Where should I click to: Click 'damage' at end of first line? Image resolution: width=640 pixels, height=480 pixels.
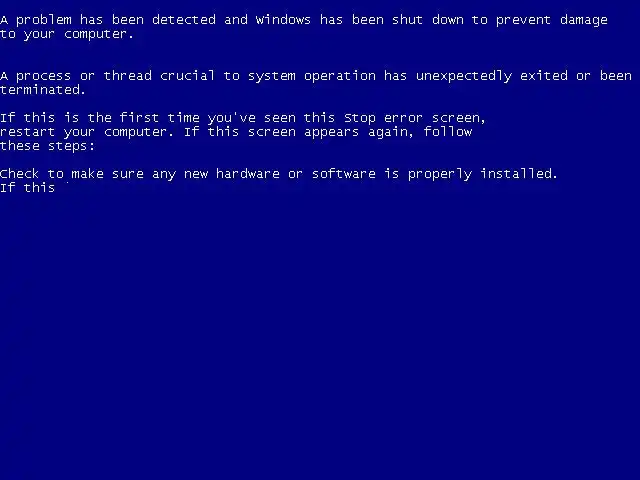tap(584, 20)
